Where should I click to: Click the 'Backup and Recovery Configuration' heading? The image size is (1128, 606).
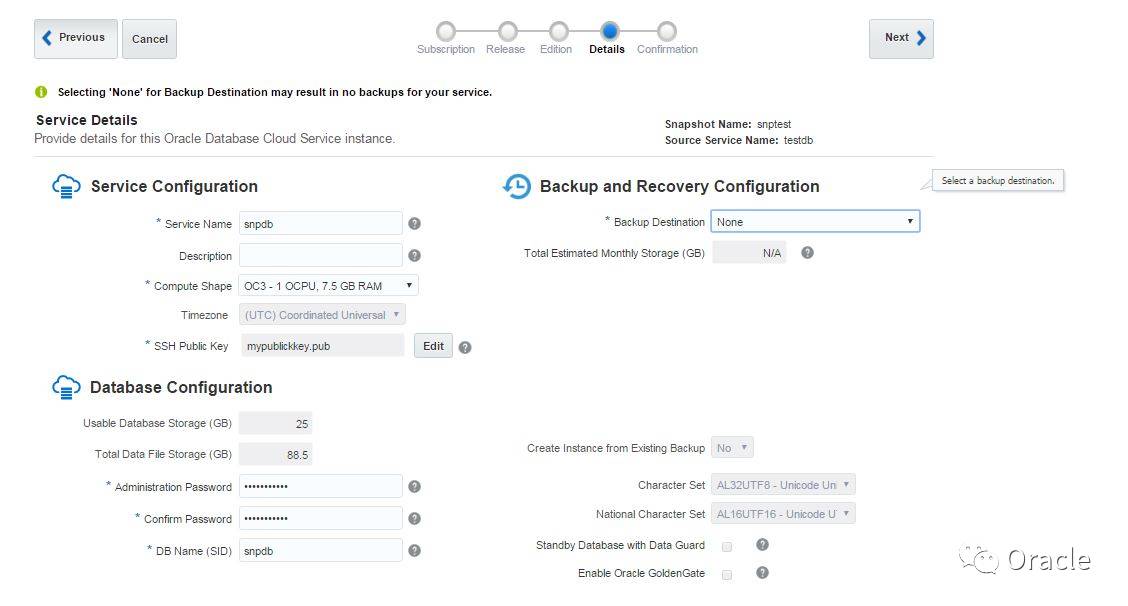coord(680,186)
